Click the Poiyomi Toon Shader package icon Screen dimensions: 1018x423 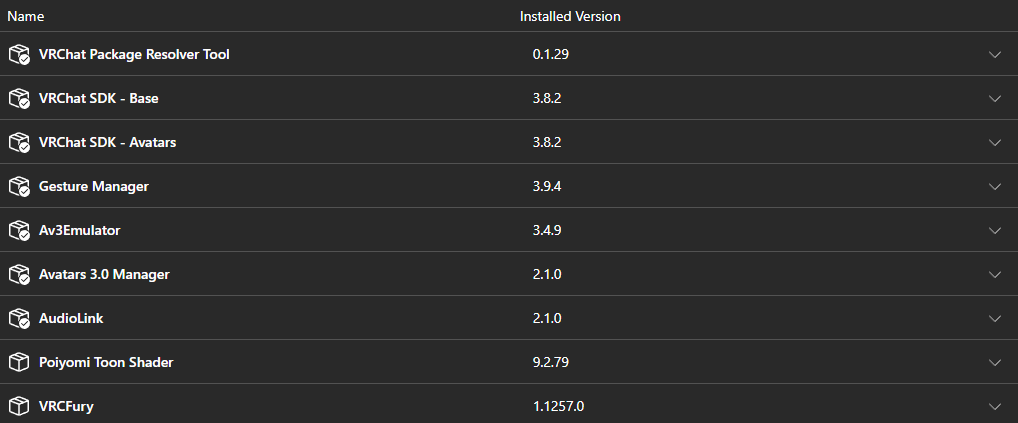click(x=19, y=362)
